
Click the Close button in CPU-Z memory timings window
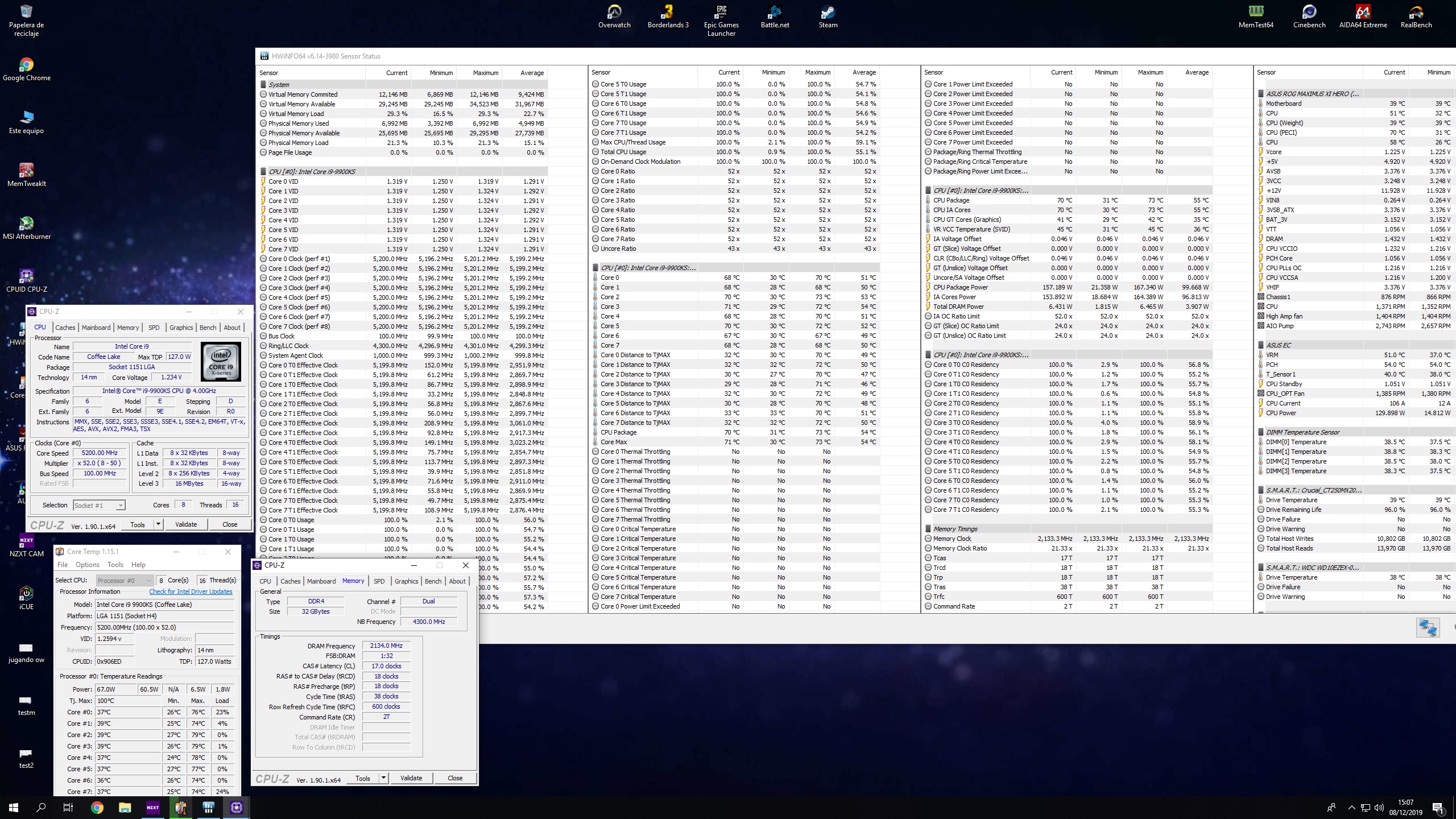click(455, 778)
